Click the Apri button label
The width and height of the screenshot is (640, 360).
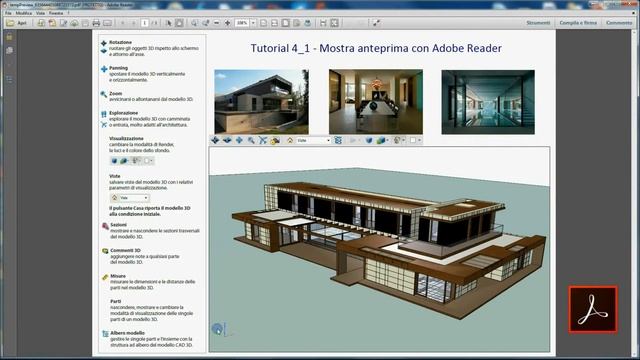tap(22, 23)
